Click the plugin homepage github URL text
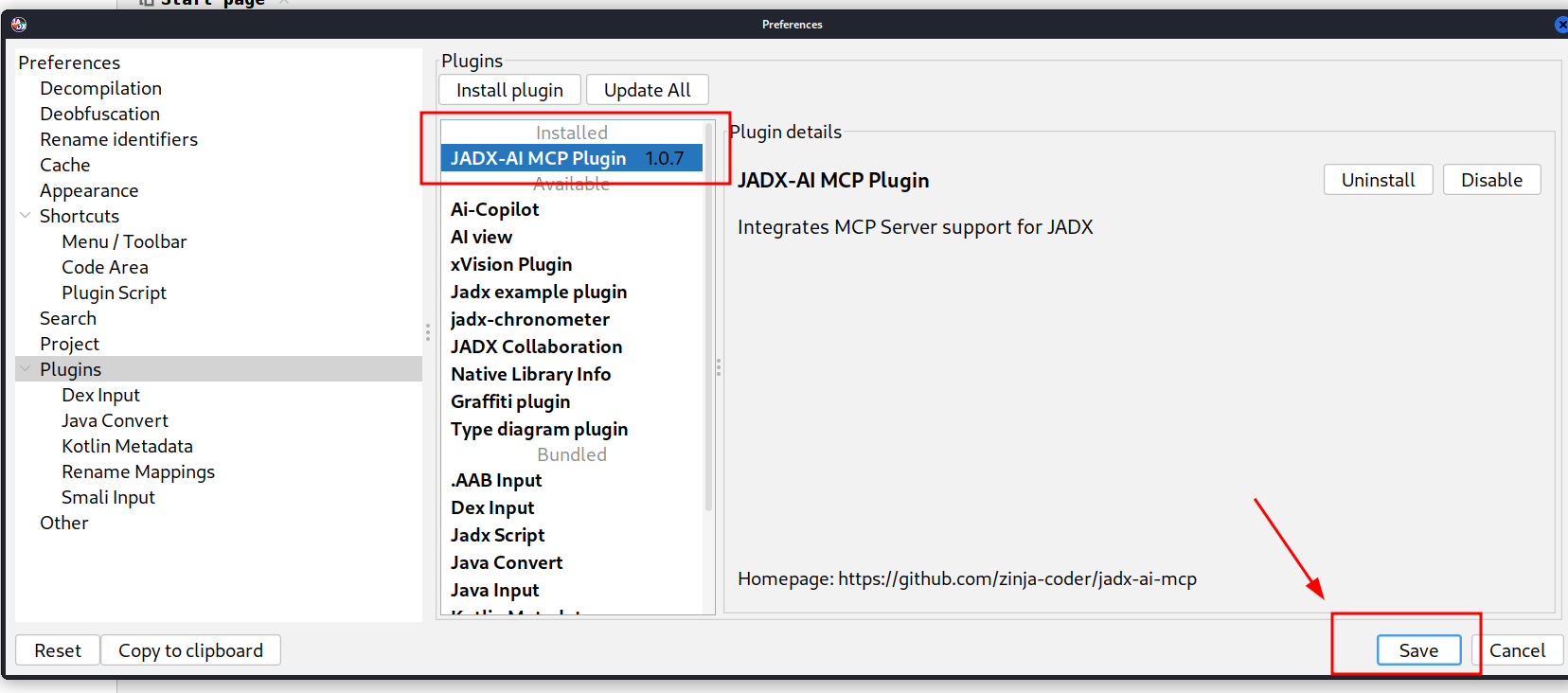 [1017, 578]
